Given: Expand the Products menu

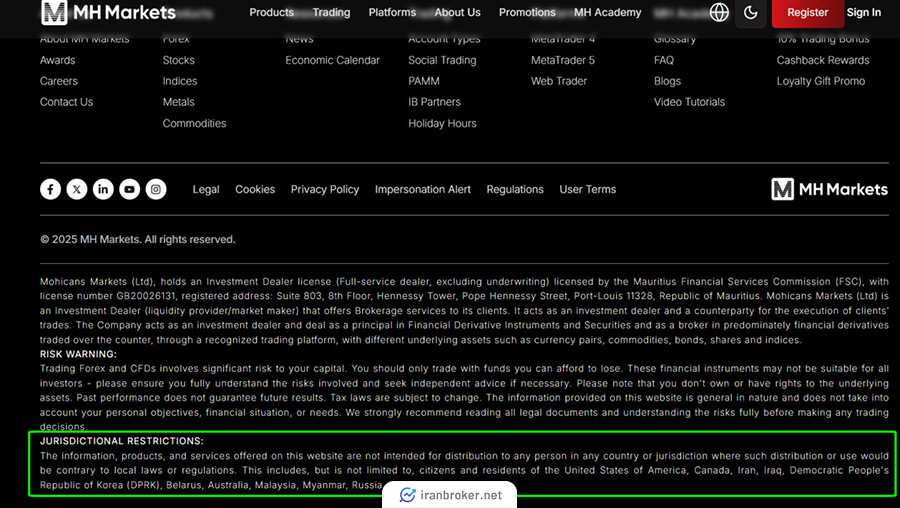Looking at the screenshot, I should (271, 12).
